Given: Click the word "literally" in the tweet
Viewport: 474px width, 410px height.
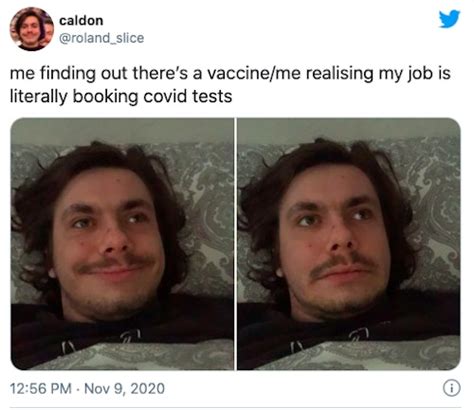Looking at the screenshot, I should click(39, 97).
